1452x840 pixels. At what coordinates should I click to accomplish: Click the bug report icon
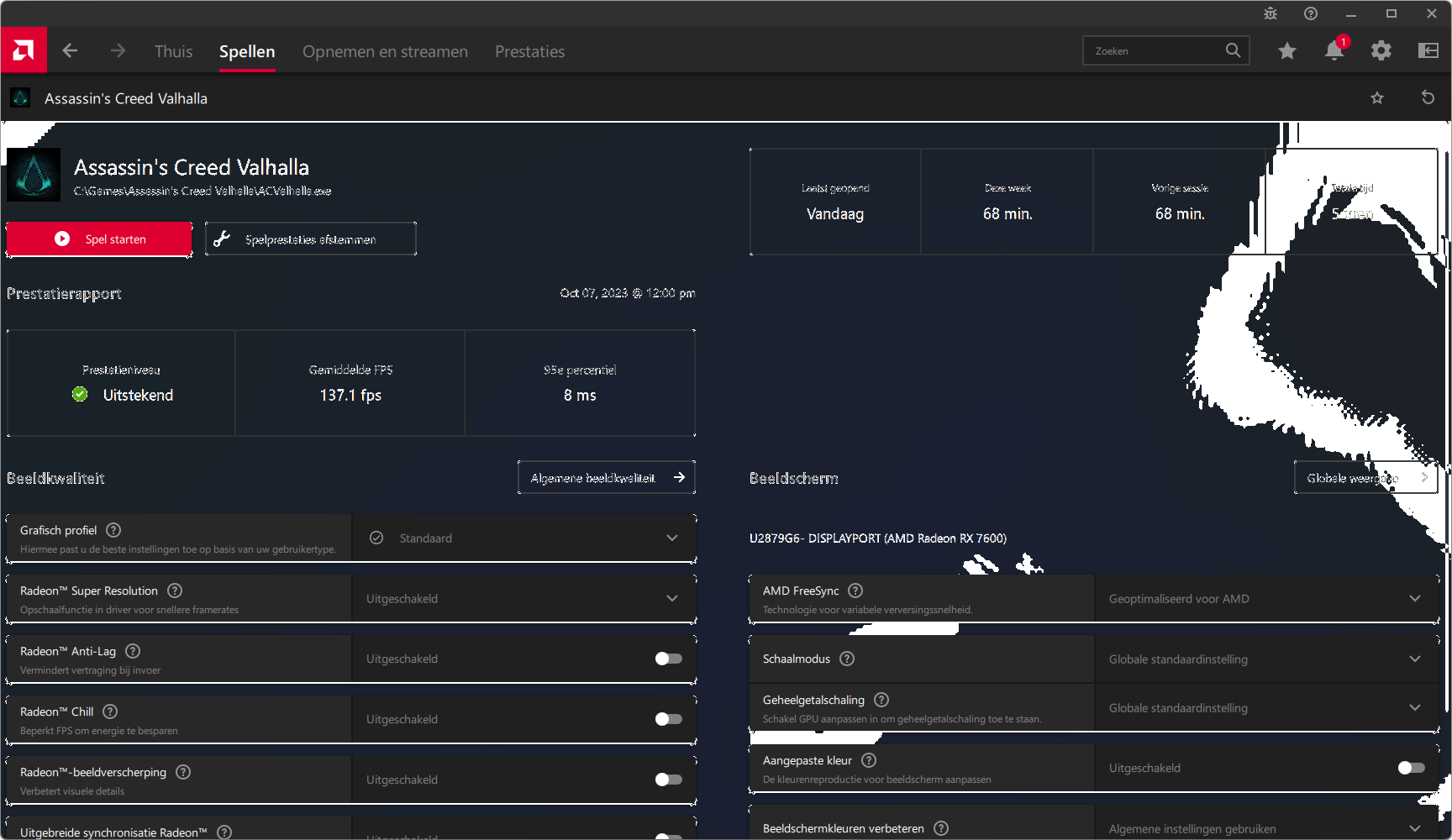1270,13
